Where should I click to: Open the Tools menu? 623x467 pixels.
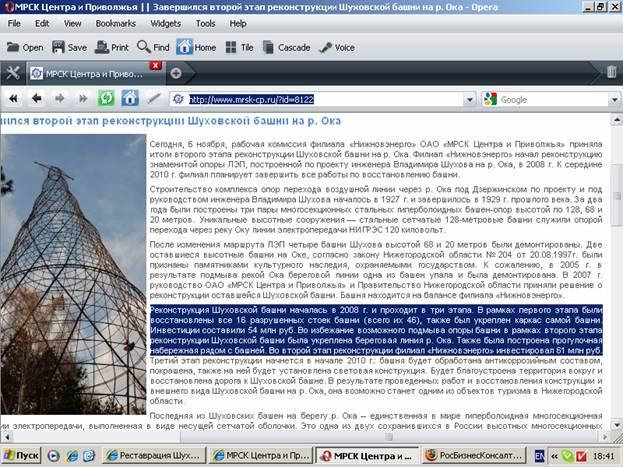click(205, 23)
